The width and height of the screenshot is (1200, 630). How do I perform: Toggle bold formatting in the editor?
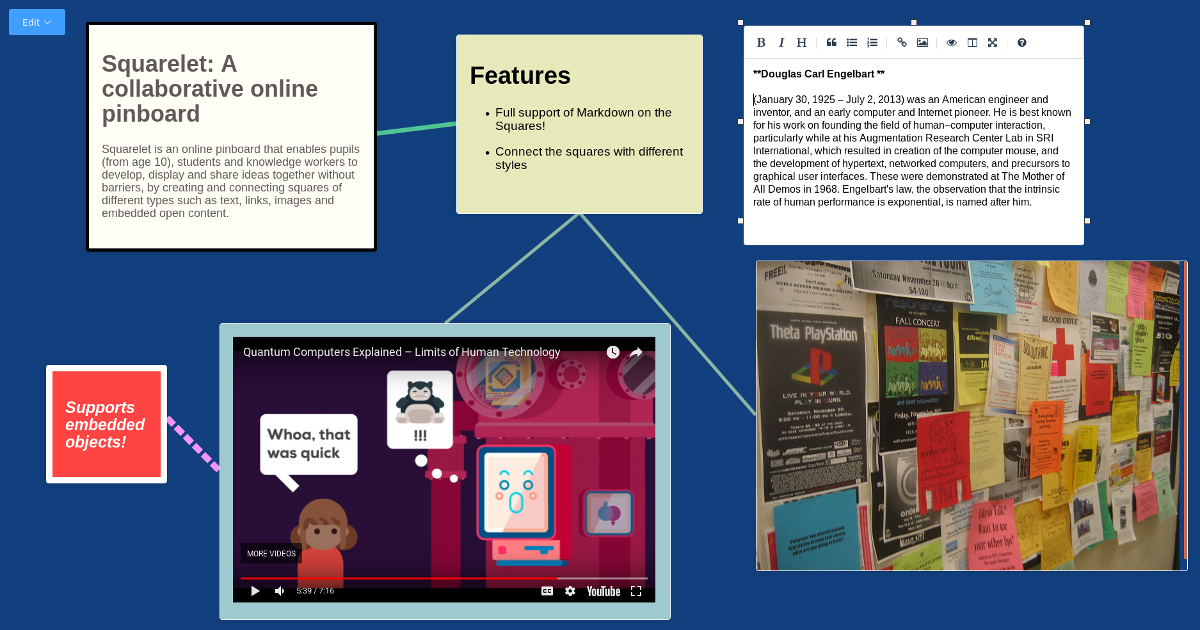pos(761,43)
